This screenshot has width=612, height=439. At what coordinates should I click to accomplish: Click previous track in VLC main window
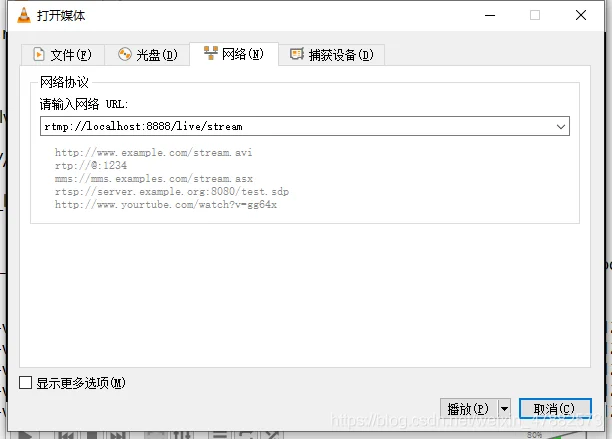point(66,435)
